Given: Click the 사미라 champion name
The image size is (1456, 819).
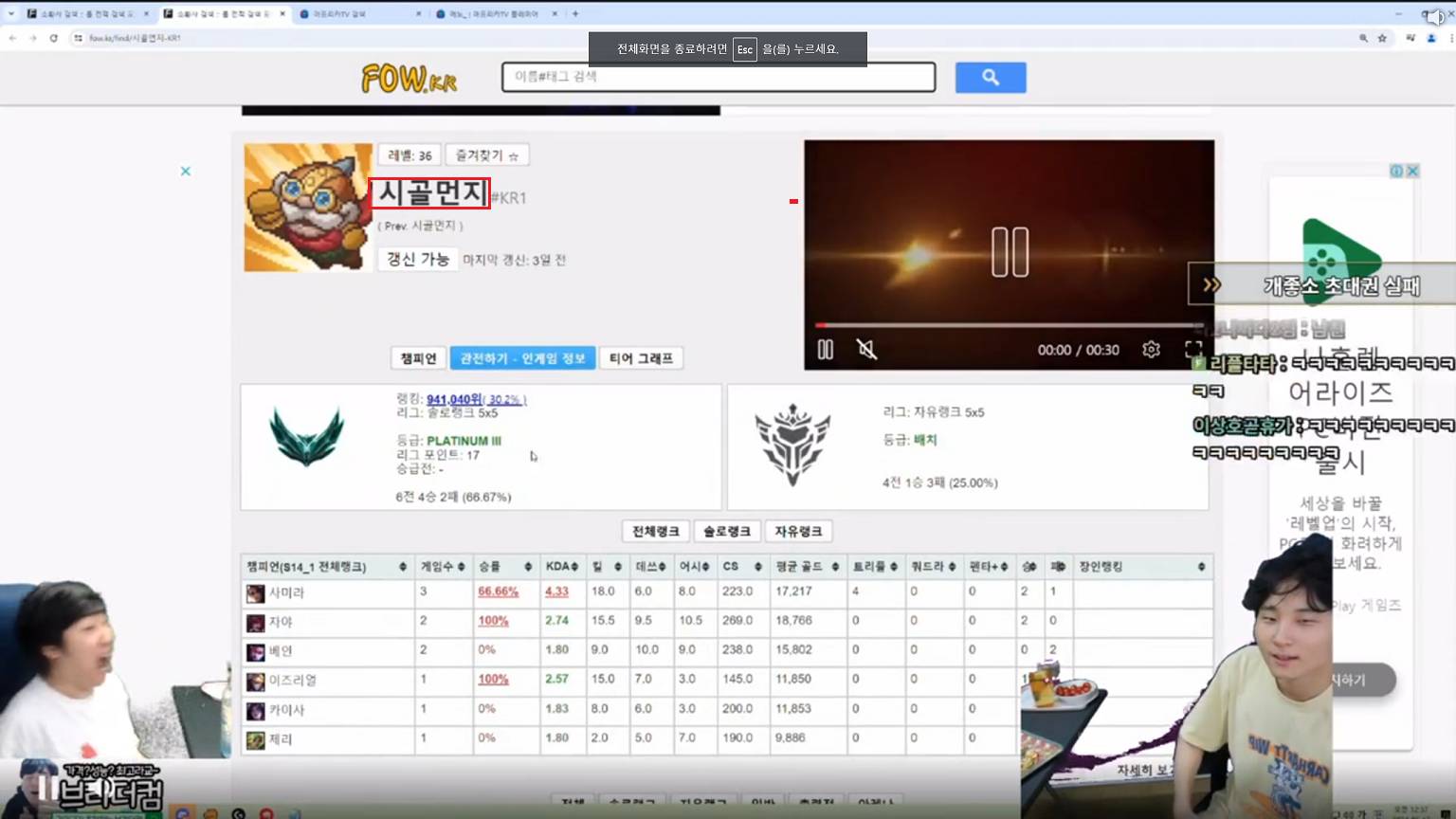Looking at the screenshot, I should (286, 593).
